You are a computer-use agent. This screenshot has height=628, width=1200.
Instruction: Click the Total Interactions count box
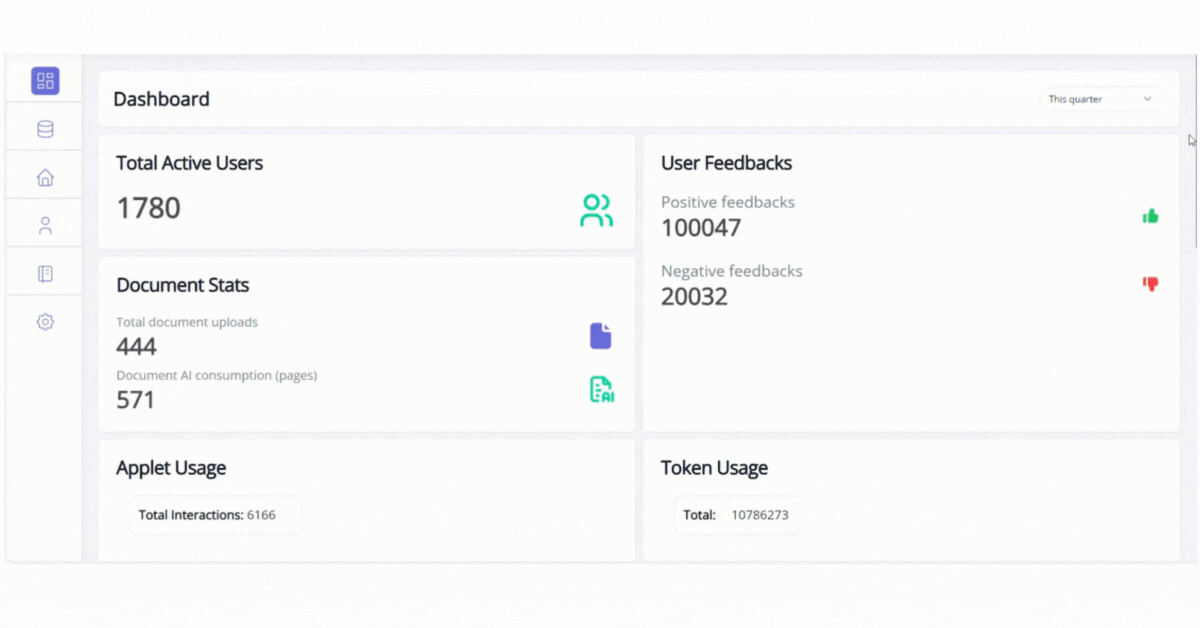pos(214,515)
